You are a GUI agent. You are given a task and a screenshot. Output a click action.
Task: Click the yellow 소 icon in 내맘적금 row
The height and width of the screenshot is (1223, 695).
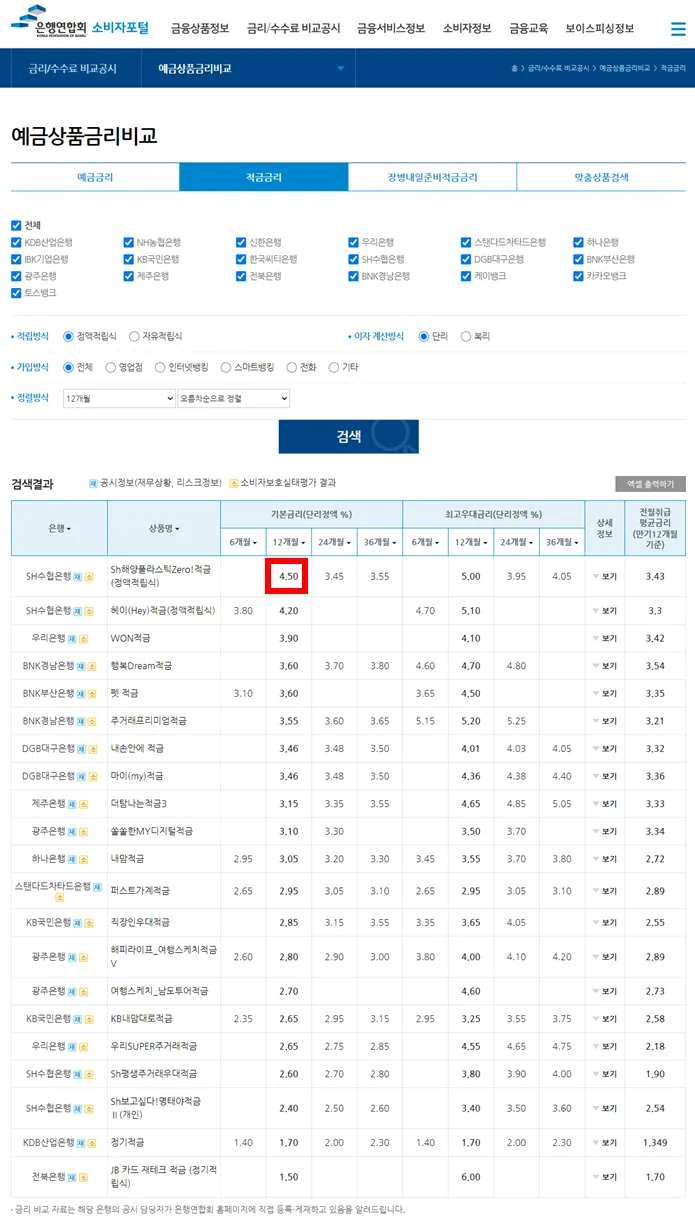(83, 859)
